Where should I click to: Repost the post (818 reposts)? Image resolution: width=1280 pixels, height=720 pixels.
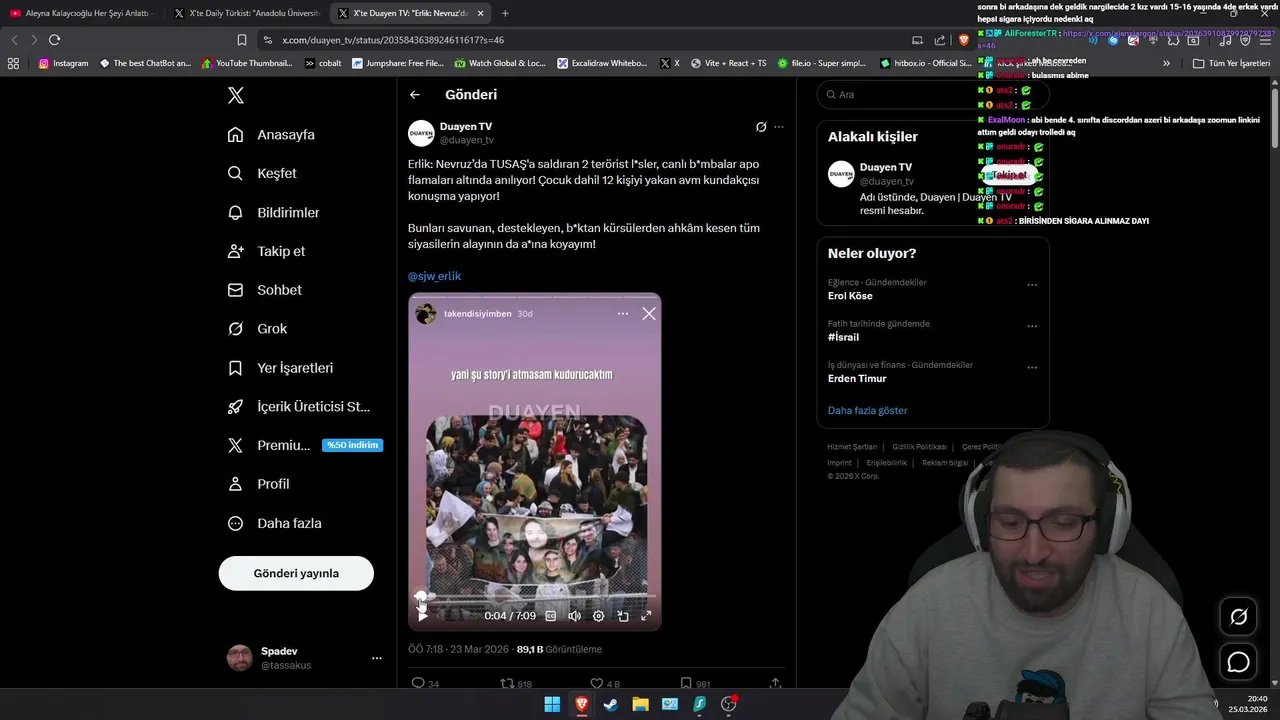pyautogui.click(x=516, y=684)
